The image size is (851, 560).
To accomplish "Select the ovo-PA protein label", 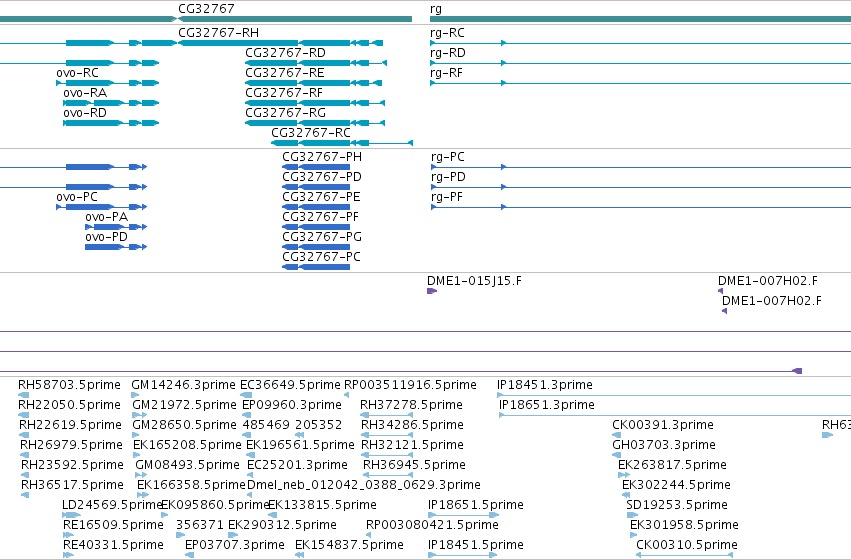I will tap(106, 217).
